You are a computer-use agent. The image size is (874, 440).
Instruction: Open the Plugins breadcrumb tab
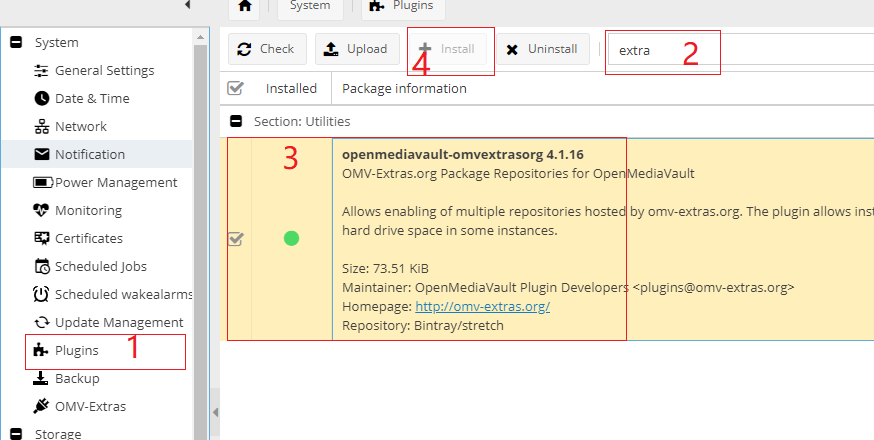(402, 6)
